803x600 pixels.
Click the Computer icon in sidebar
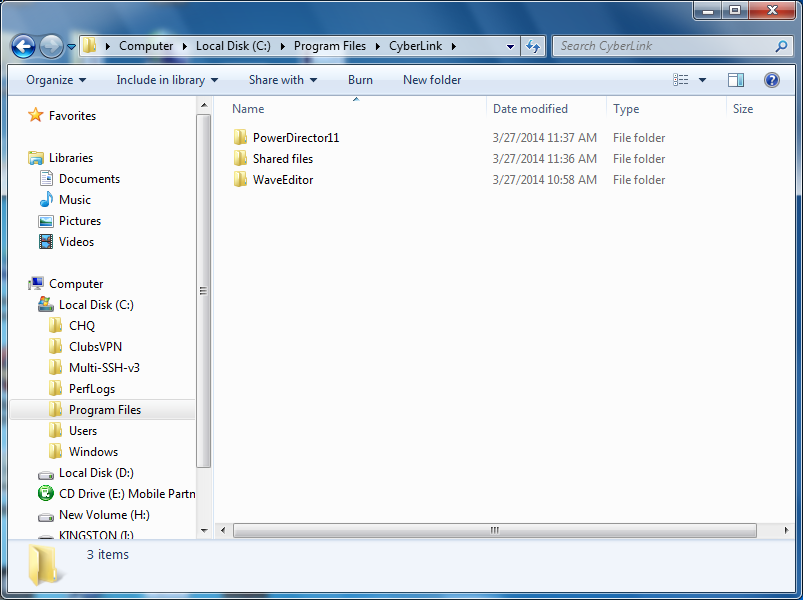click(x=36, y=283)
